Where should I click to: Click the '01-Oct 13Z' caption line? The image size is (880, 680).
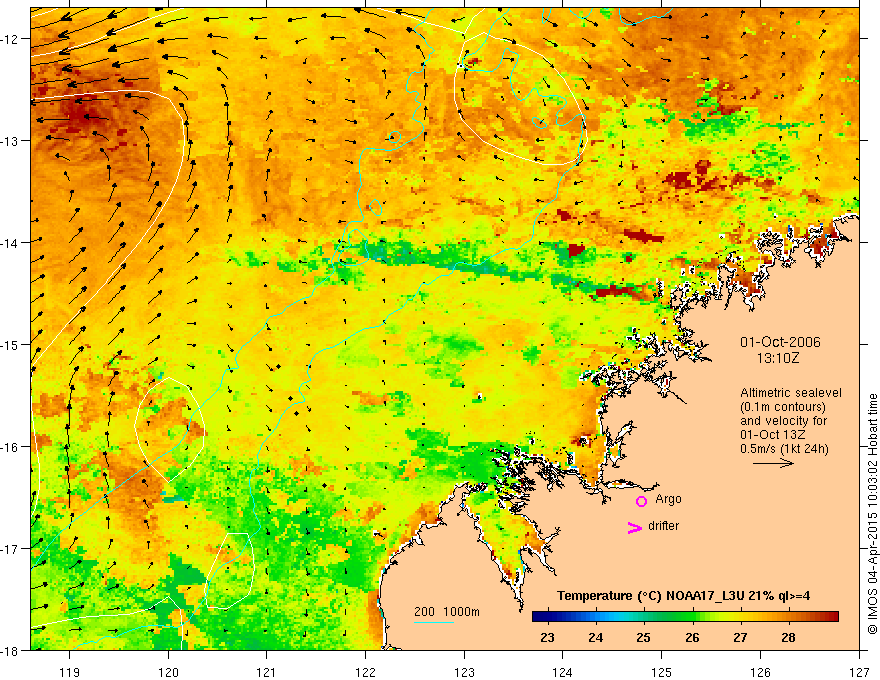click(x=772, y=435)
